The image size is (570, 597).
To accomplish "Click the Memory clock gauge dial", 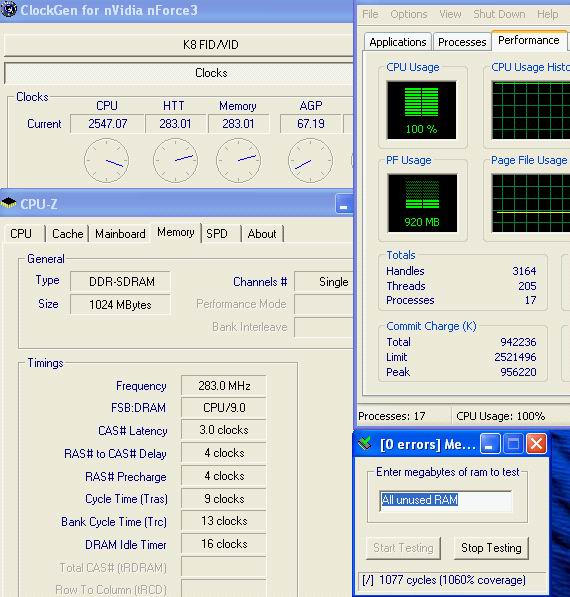I will click(238, 160).
